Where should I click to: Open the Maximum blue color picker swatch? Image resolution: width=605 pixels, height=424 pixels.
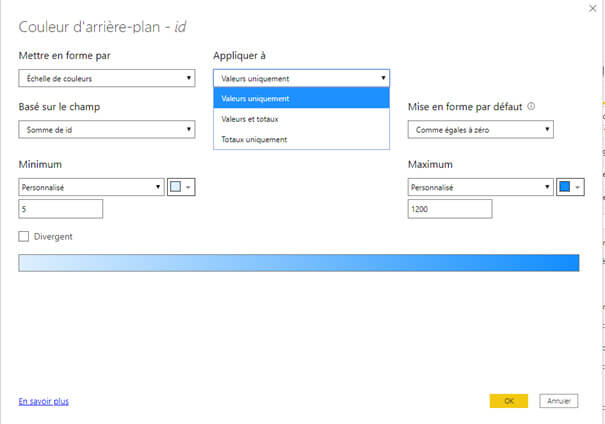570,187
